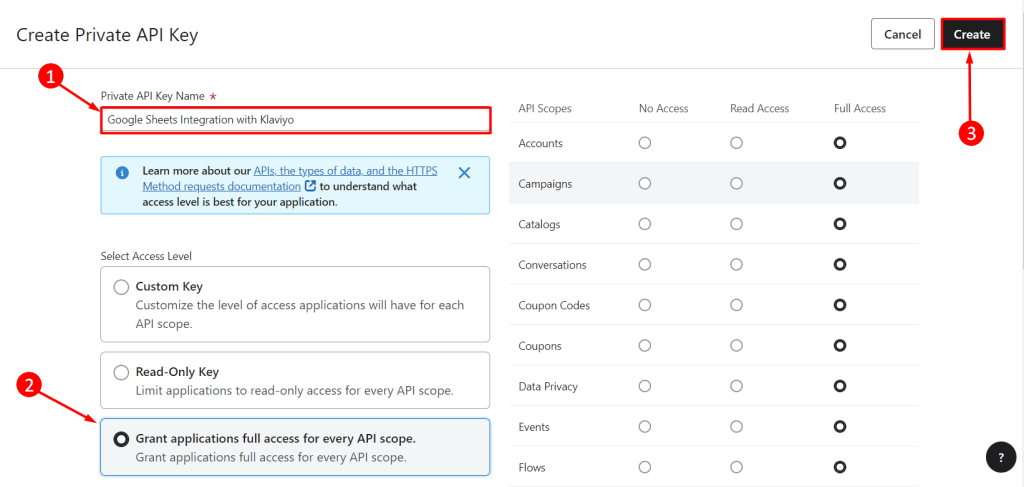Set Campaigns scope to Full Access
This screenshot has width=1024, height=487.
pos(840,183)
